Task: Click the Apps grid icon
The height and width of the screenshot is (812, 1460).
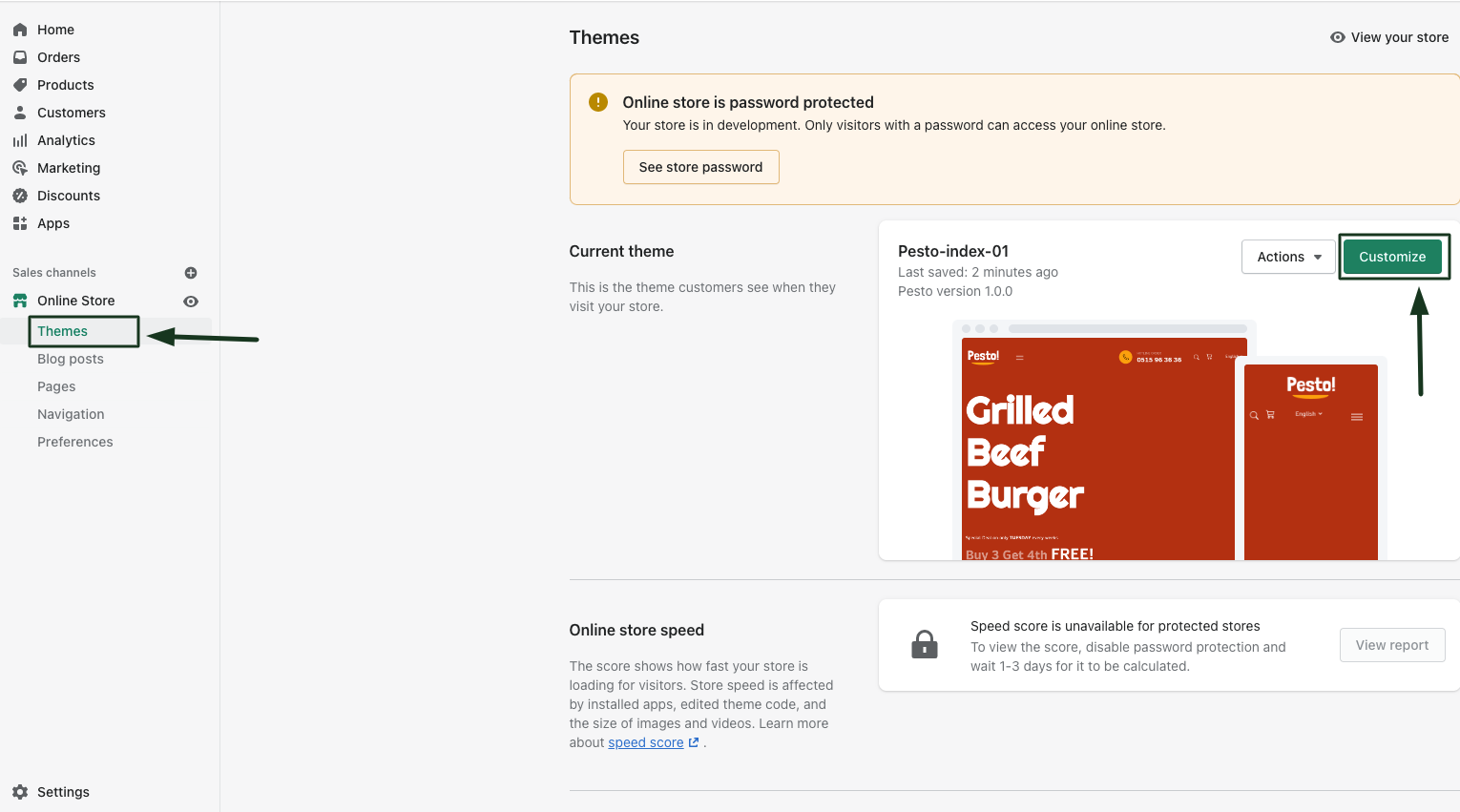Action: (20, 223)
